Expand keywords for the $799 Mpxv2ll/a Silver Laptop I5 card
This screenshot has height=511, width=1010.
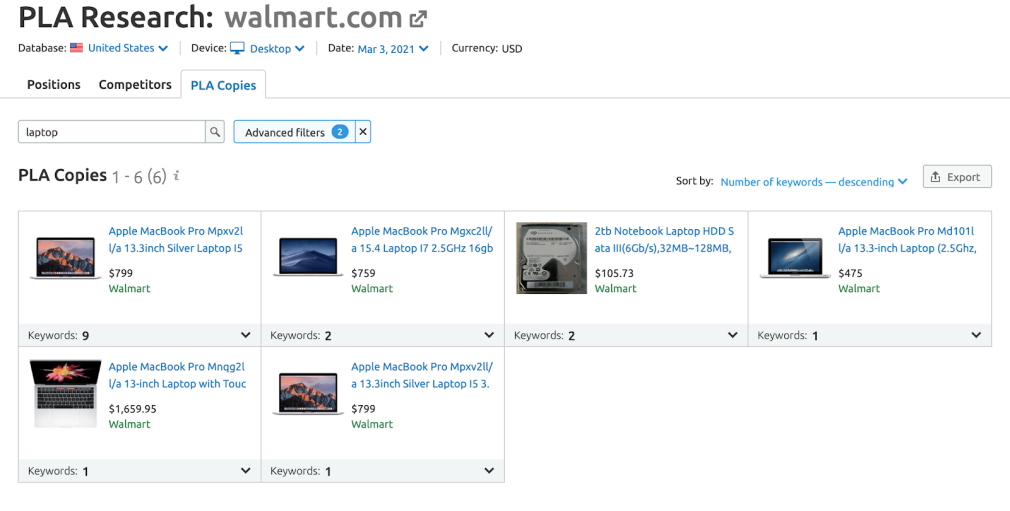click(x=246, y=335)
